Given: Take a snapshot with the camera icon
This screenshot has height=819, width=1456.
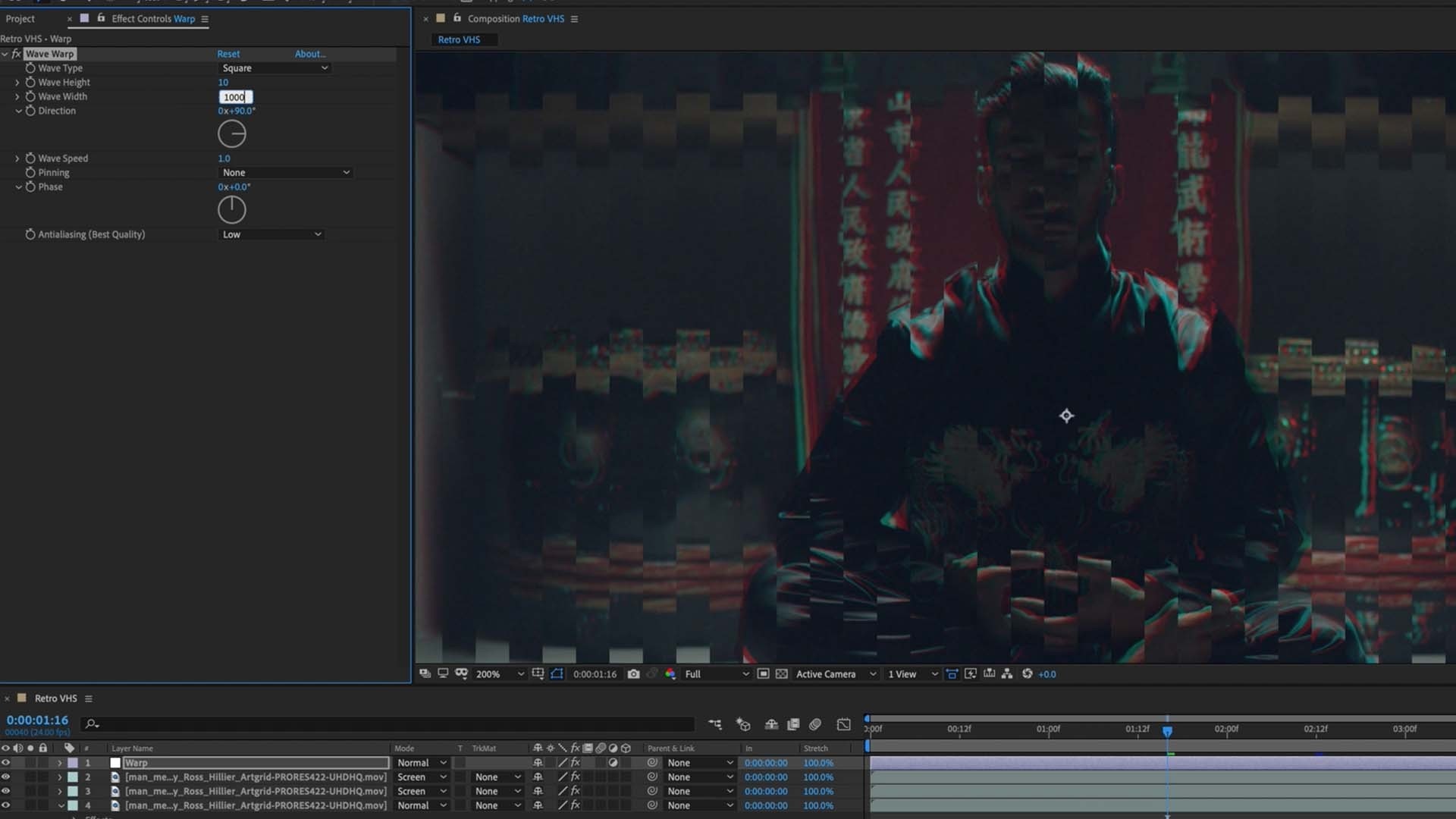Looking at the screenshot, I should tap(633, 673).
